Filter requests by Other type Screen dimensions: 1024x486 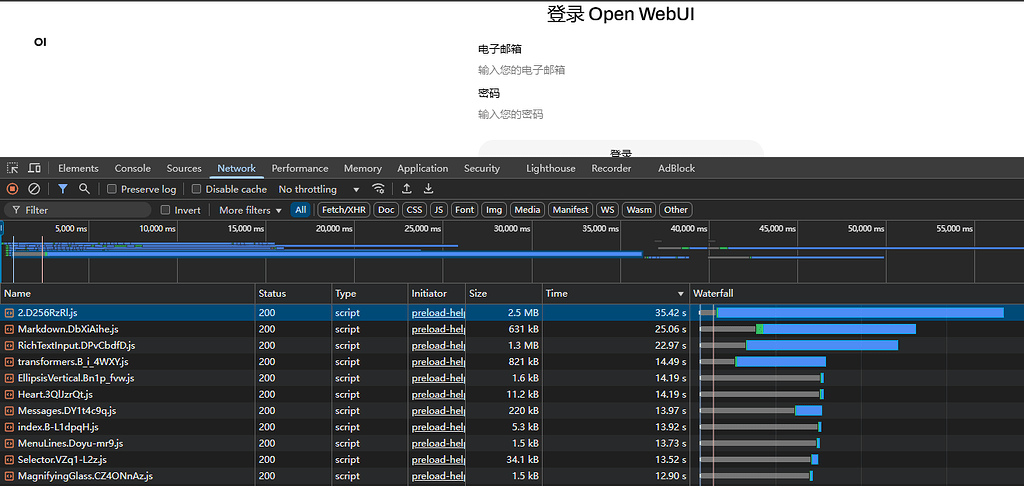pyautogui.click(x=676, y=210)
